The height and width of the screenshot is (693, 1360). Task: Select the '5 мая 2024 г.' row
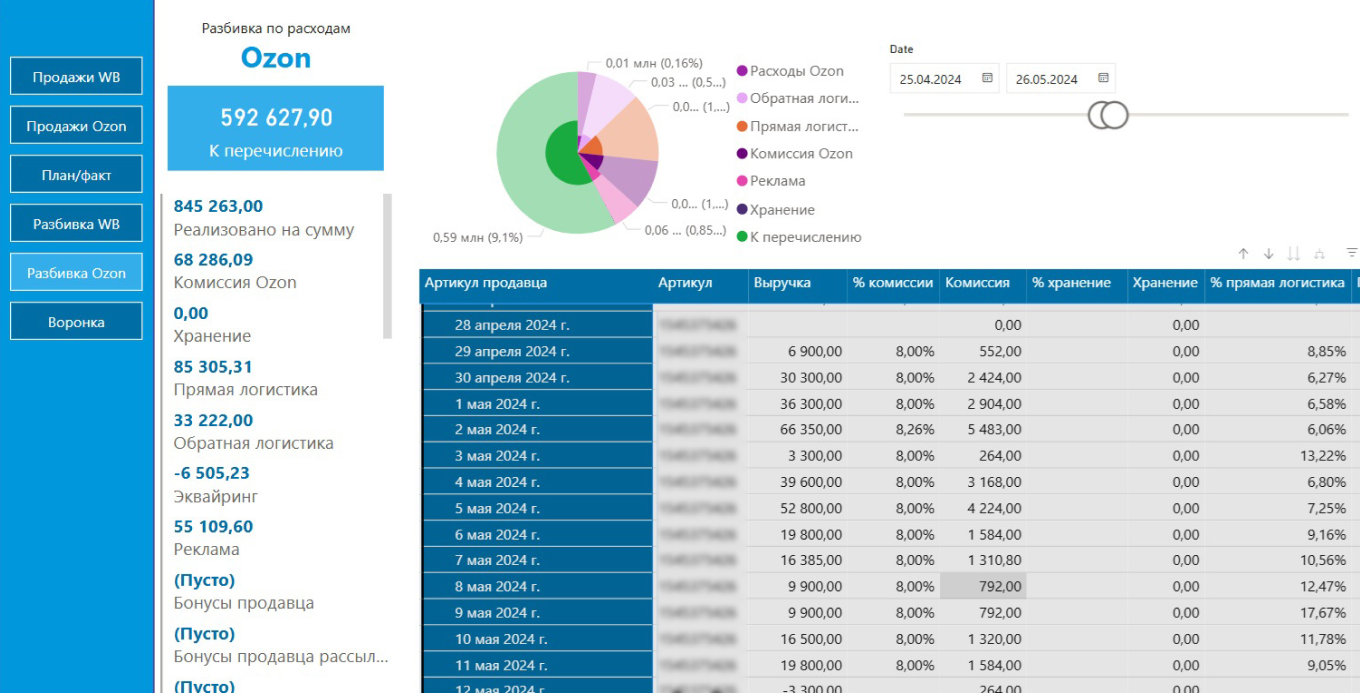(x=497, y=508)
